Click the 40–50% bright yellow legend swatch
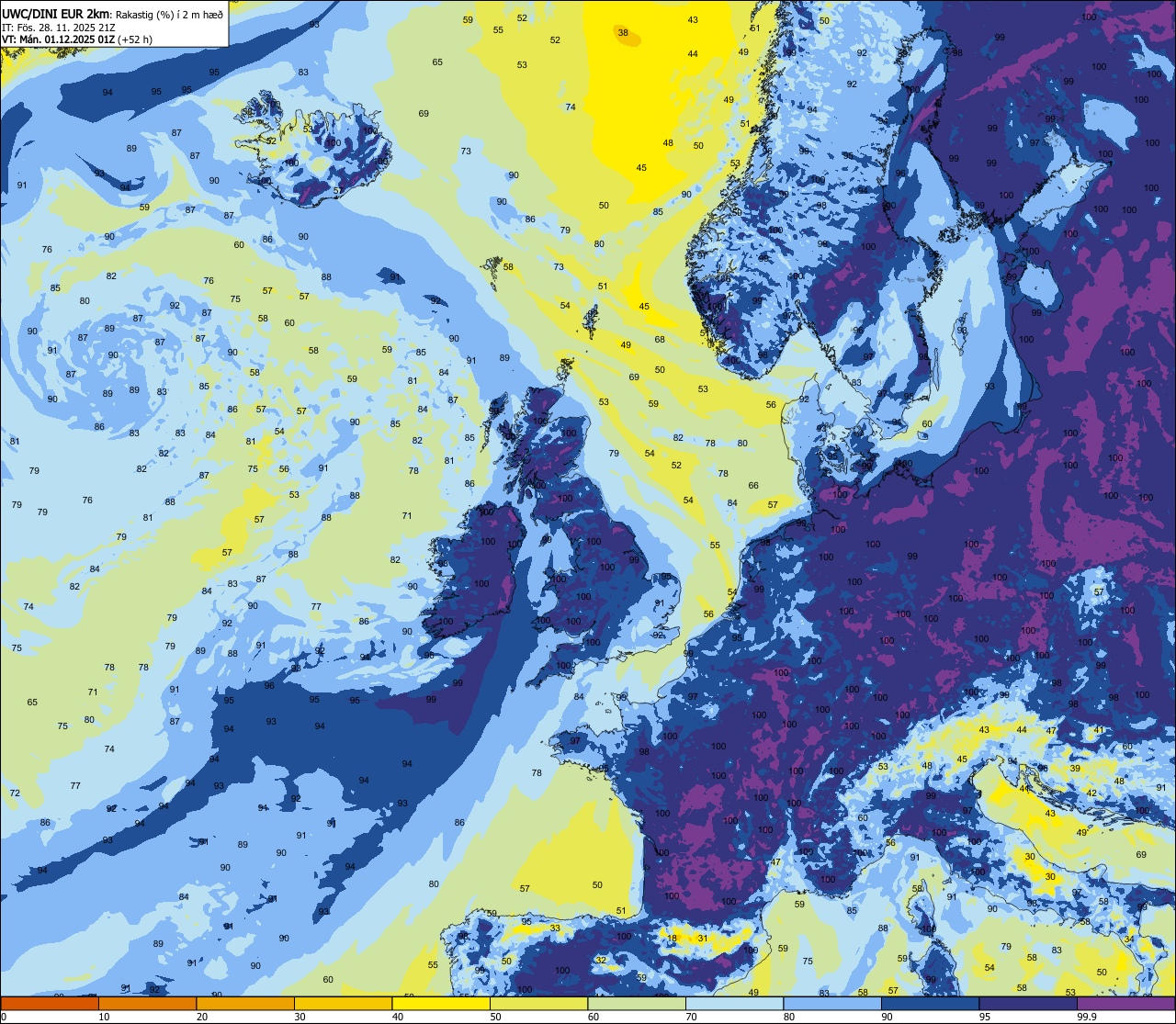 coord(441,1003)
